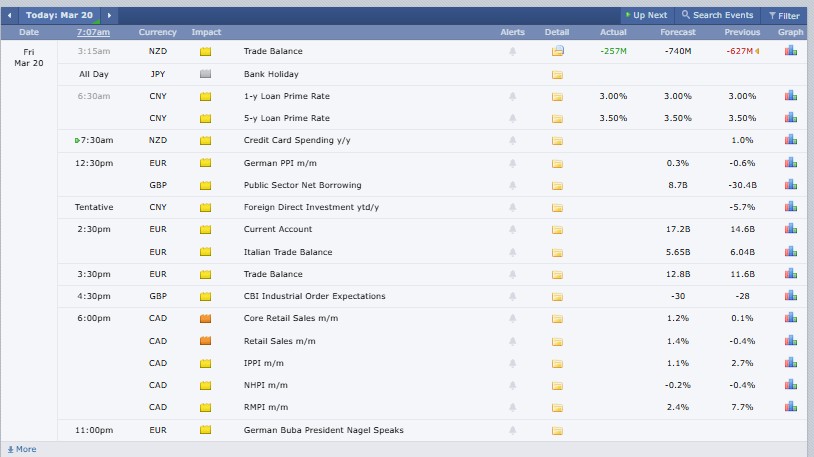Click graph icon for RMPI m/m
The image size is (814, 457).
pos(790,407)
